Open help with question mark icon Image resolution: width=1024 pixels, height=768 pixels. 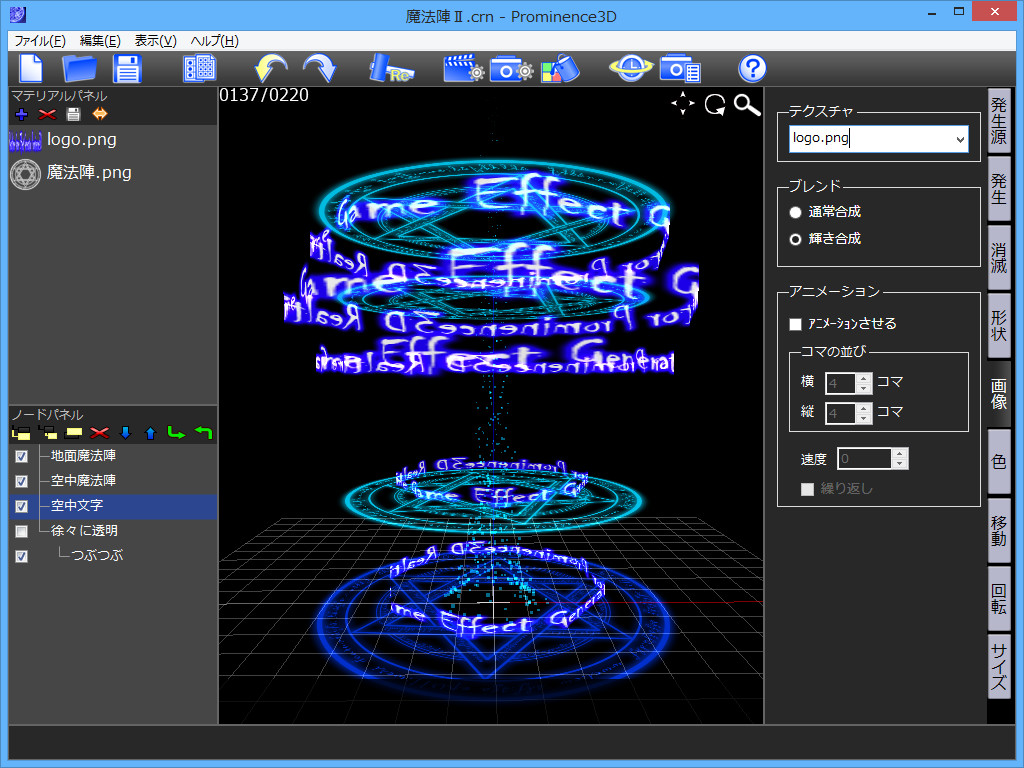coord(752,69)
